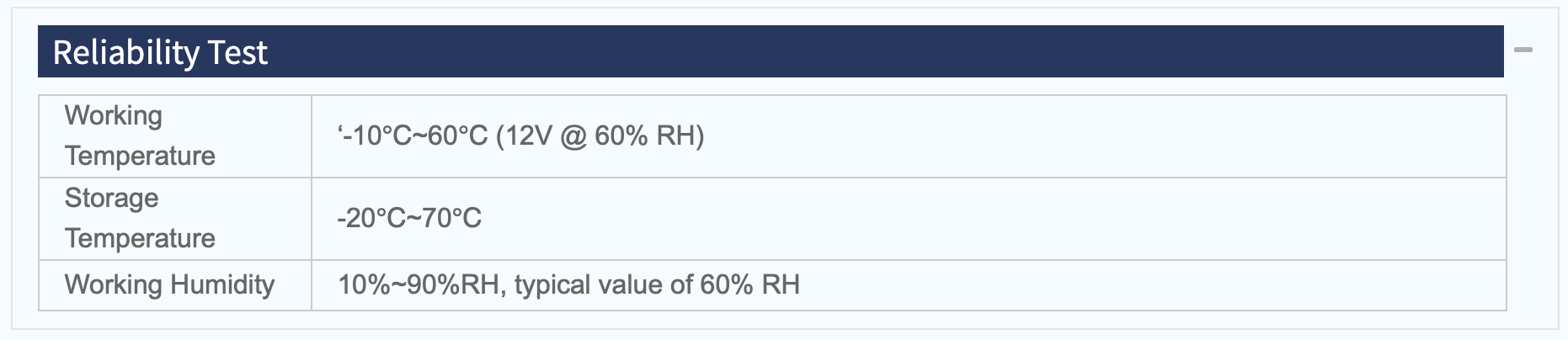Select the Working Humidity label cell
Image resolution: width=1568 pixels, height=340 pixels.
pos(175,284)
